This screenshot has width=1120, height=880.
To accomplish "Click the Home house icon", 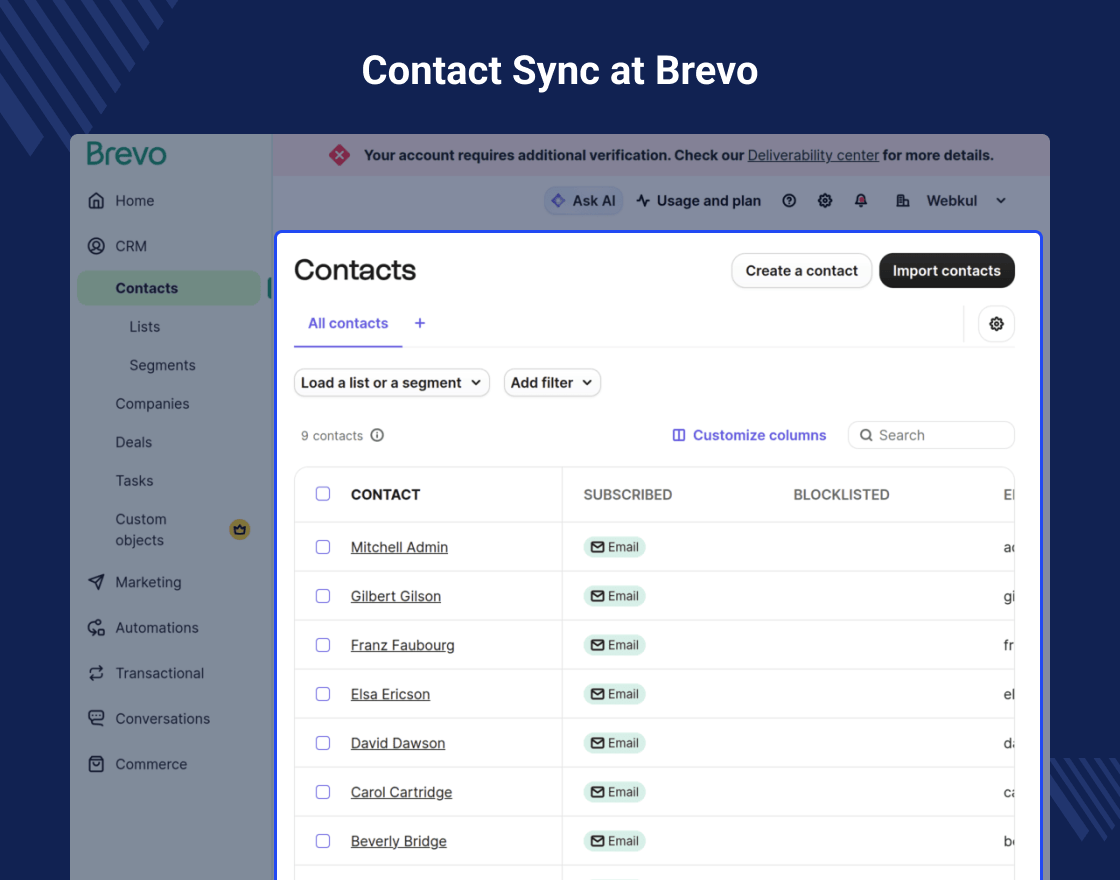I will pyautogui.click(x=96, y=201).
